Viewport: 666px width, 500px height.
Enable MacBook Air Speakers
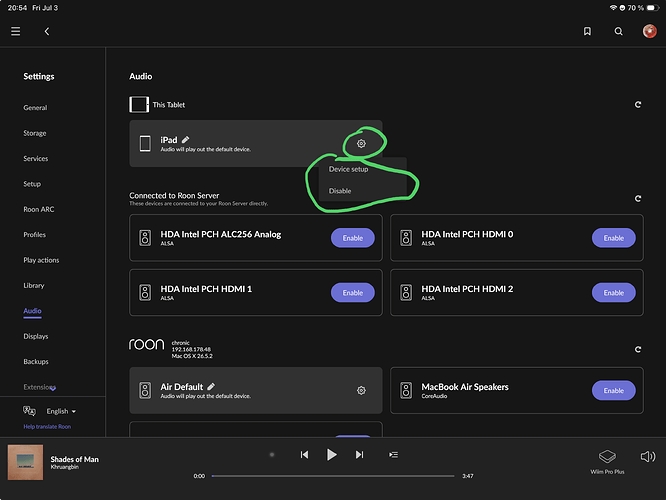[x=614, y=390]
